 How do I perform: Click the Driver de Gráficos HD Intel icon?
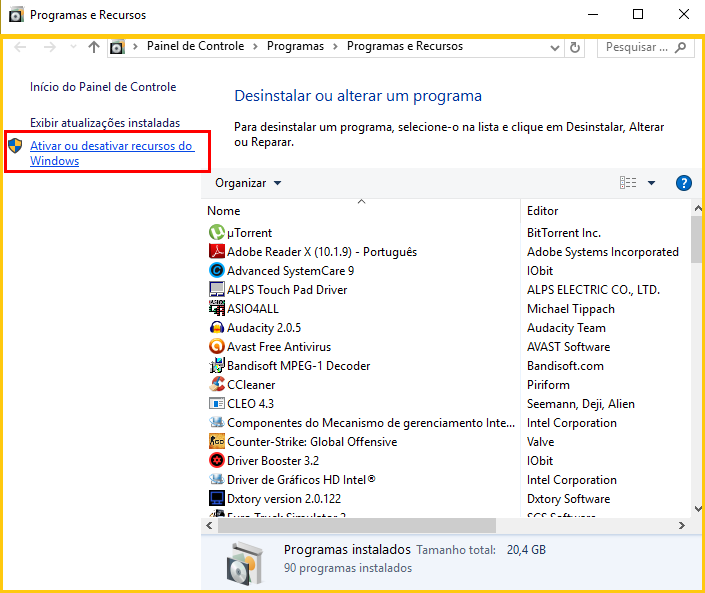pos(217,479)
